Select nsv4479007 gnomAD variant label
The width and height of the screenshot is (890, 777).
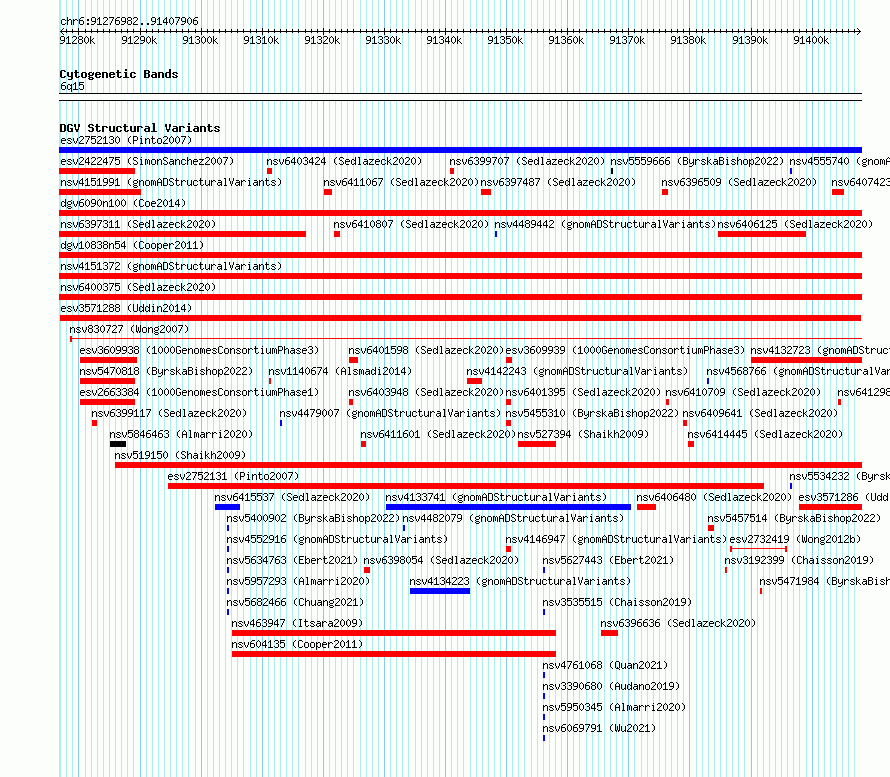click(x=391, y=413)
